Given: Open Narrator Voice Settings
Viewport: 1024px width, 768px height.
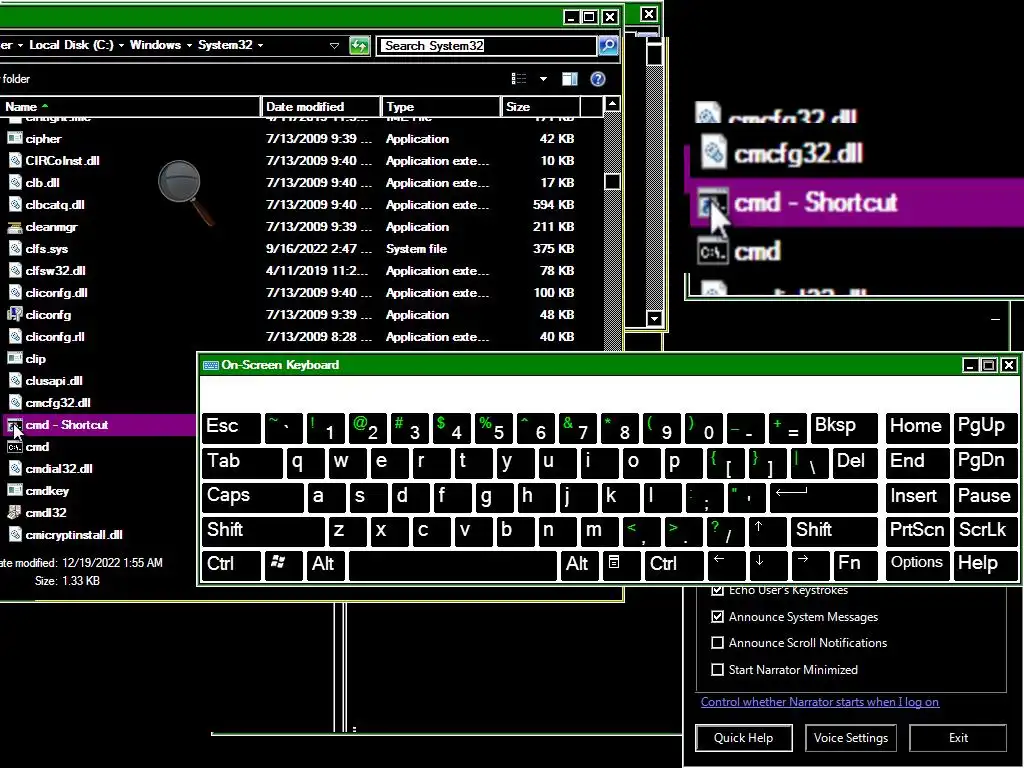Looking at the screenshot, I should coord(851,738).
